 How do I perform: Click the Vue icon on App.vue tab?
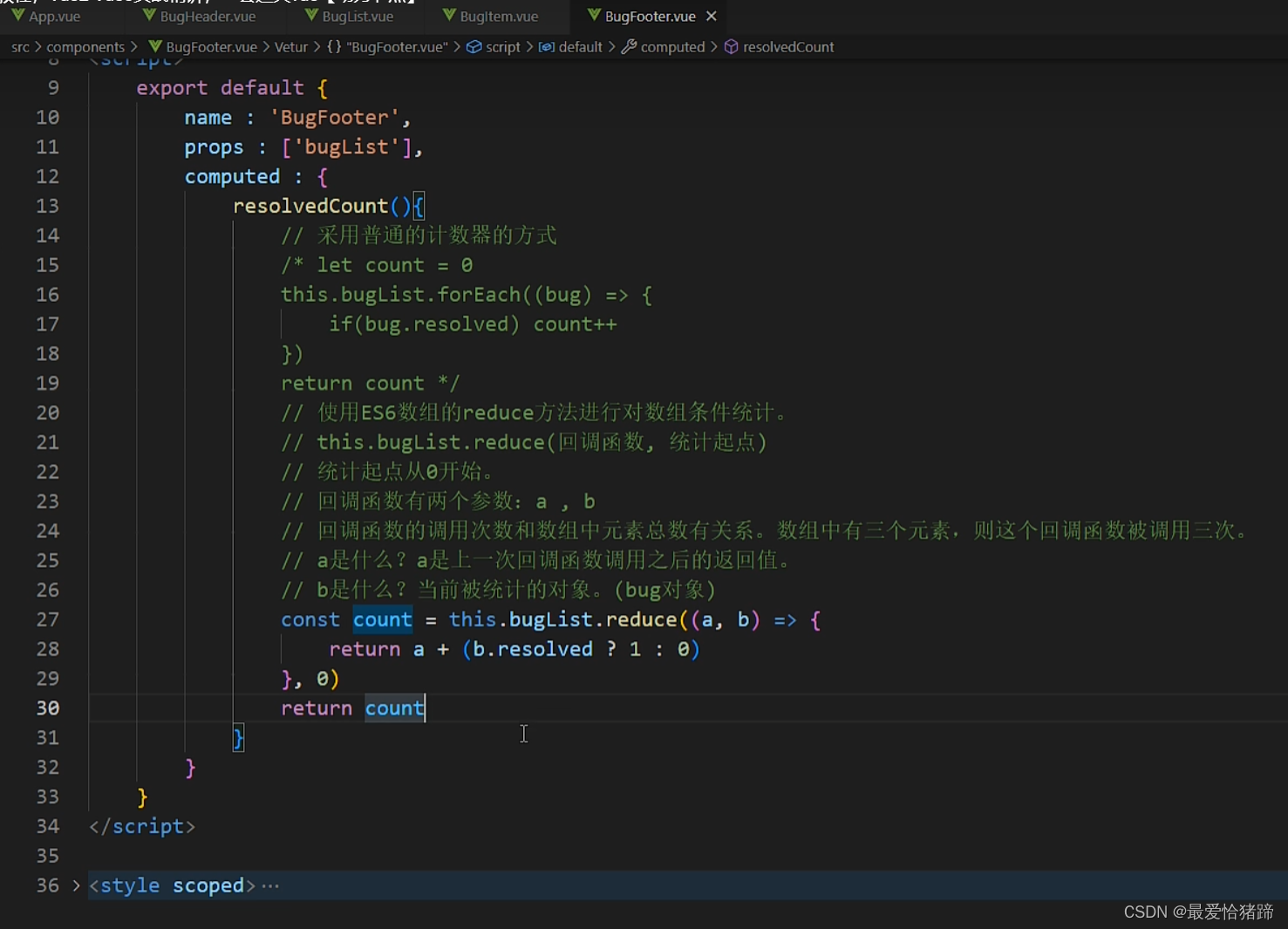tap(17, 16)
